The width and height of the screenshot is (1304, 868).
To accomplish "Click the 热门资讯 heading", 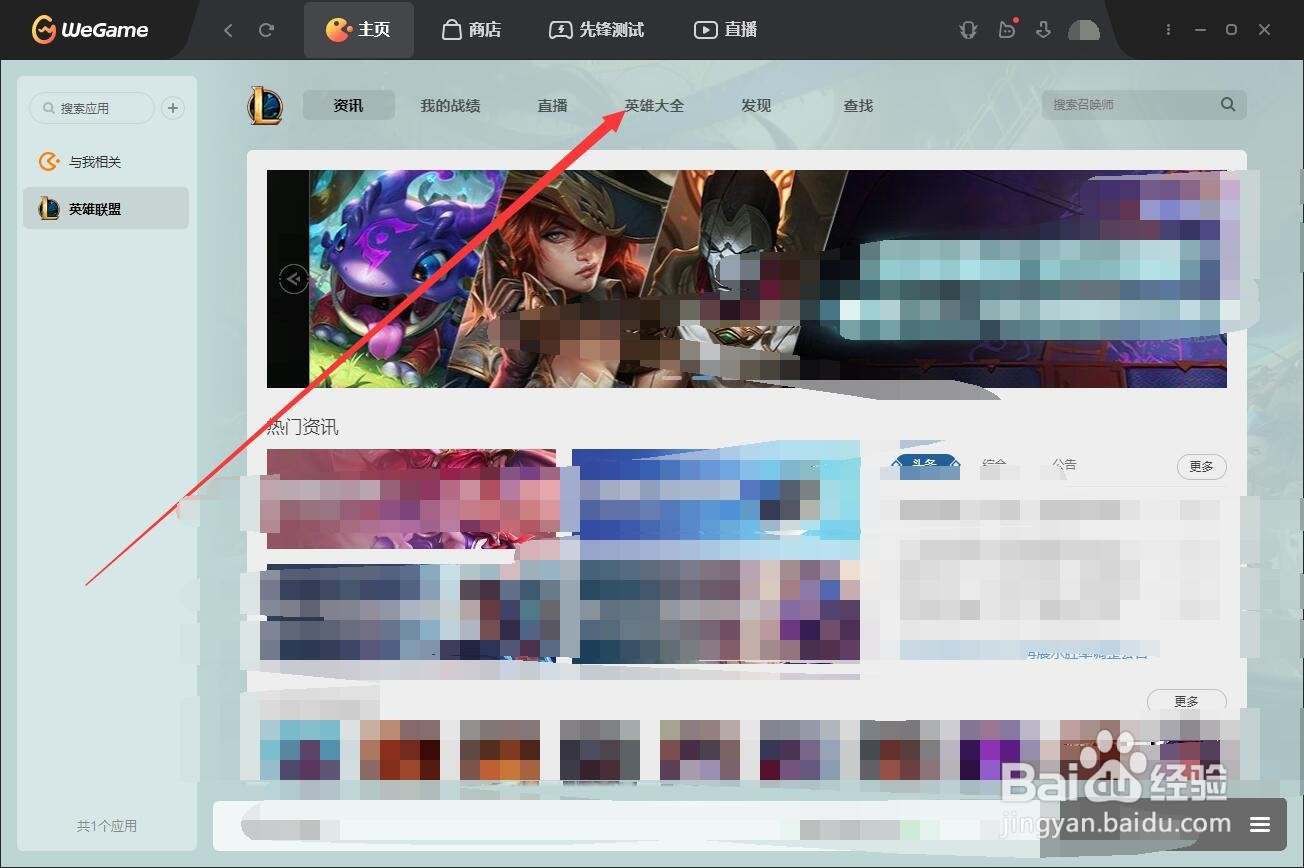I will coord(303,427).
